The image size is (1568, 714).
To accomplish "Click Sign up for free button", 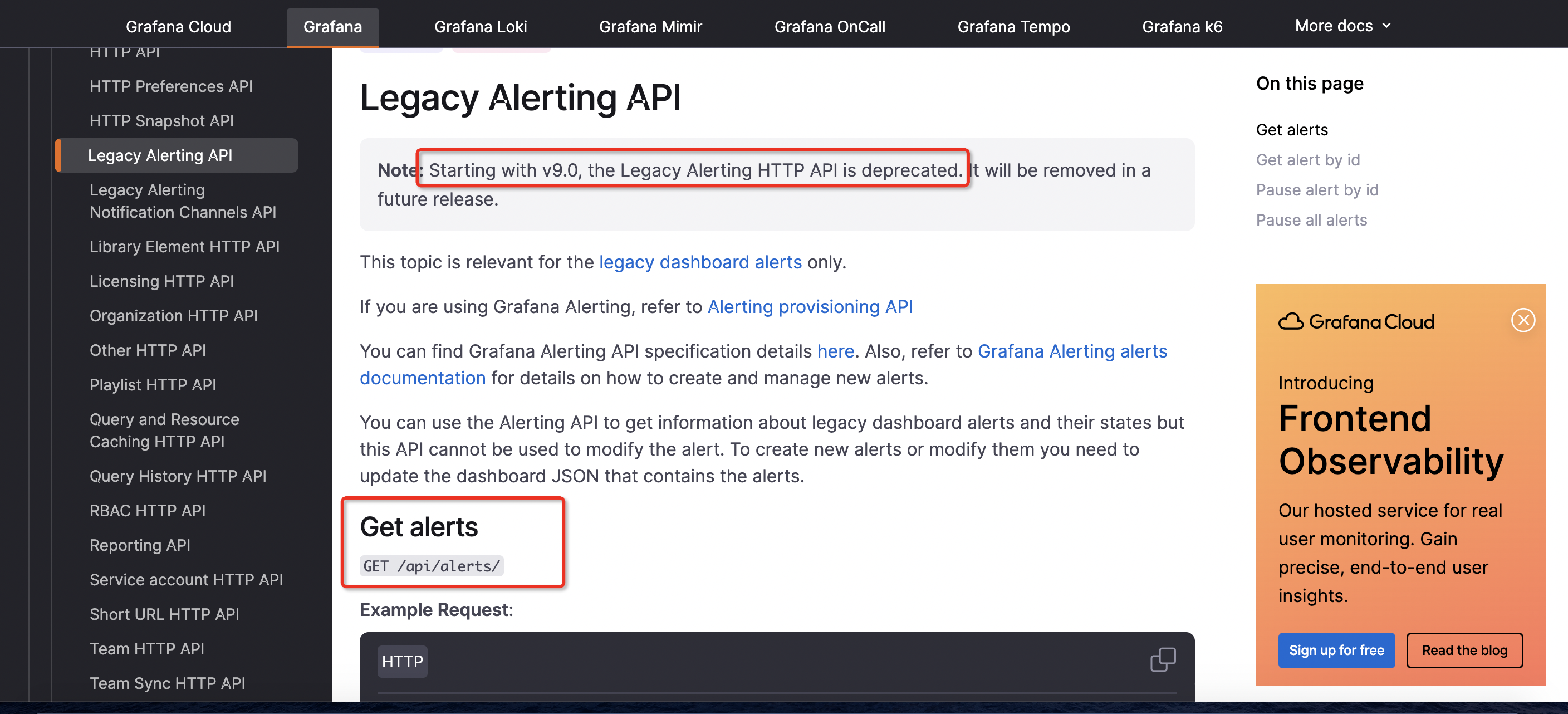I will click(x=1336, y=650).
